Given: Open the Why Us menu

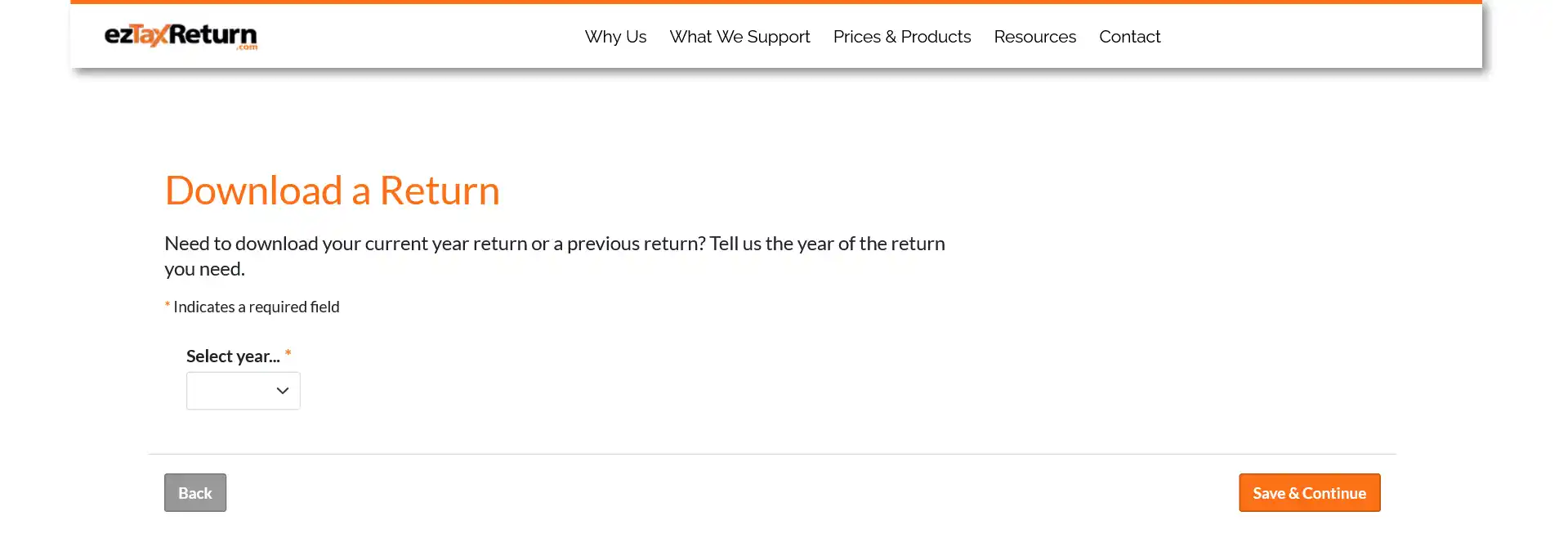Looking at the screenshot, I should click(x=615, y=37).
